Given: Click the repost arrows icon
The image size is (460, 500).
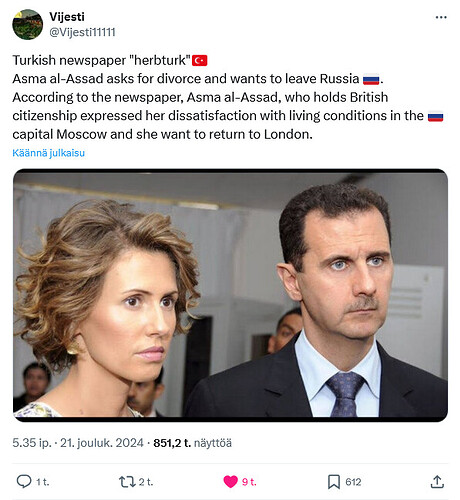Looking at the screenshot, I should click(127, 482).
